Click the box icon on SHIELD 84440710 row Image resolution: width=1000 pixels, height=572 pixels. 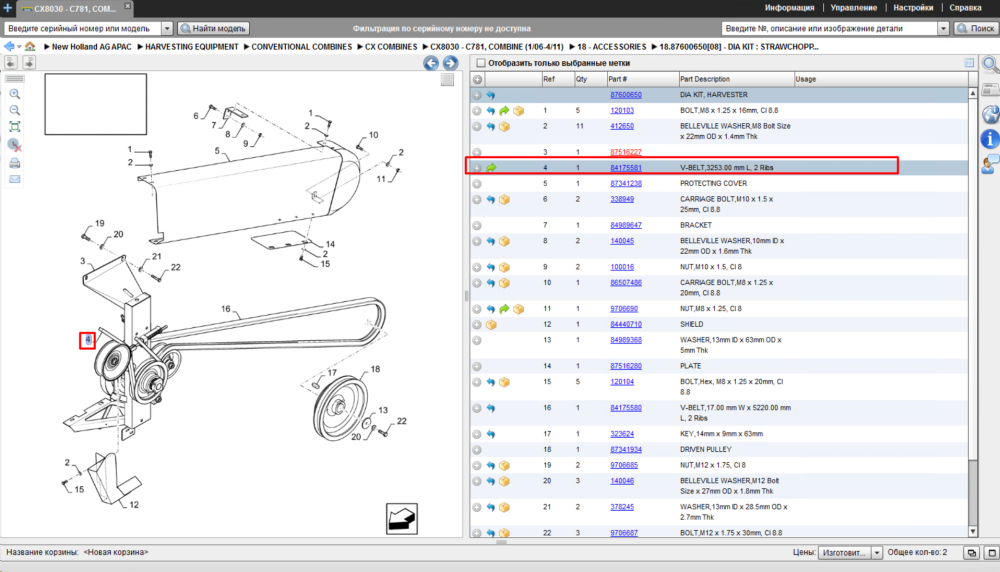pos(491,325)
